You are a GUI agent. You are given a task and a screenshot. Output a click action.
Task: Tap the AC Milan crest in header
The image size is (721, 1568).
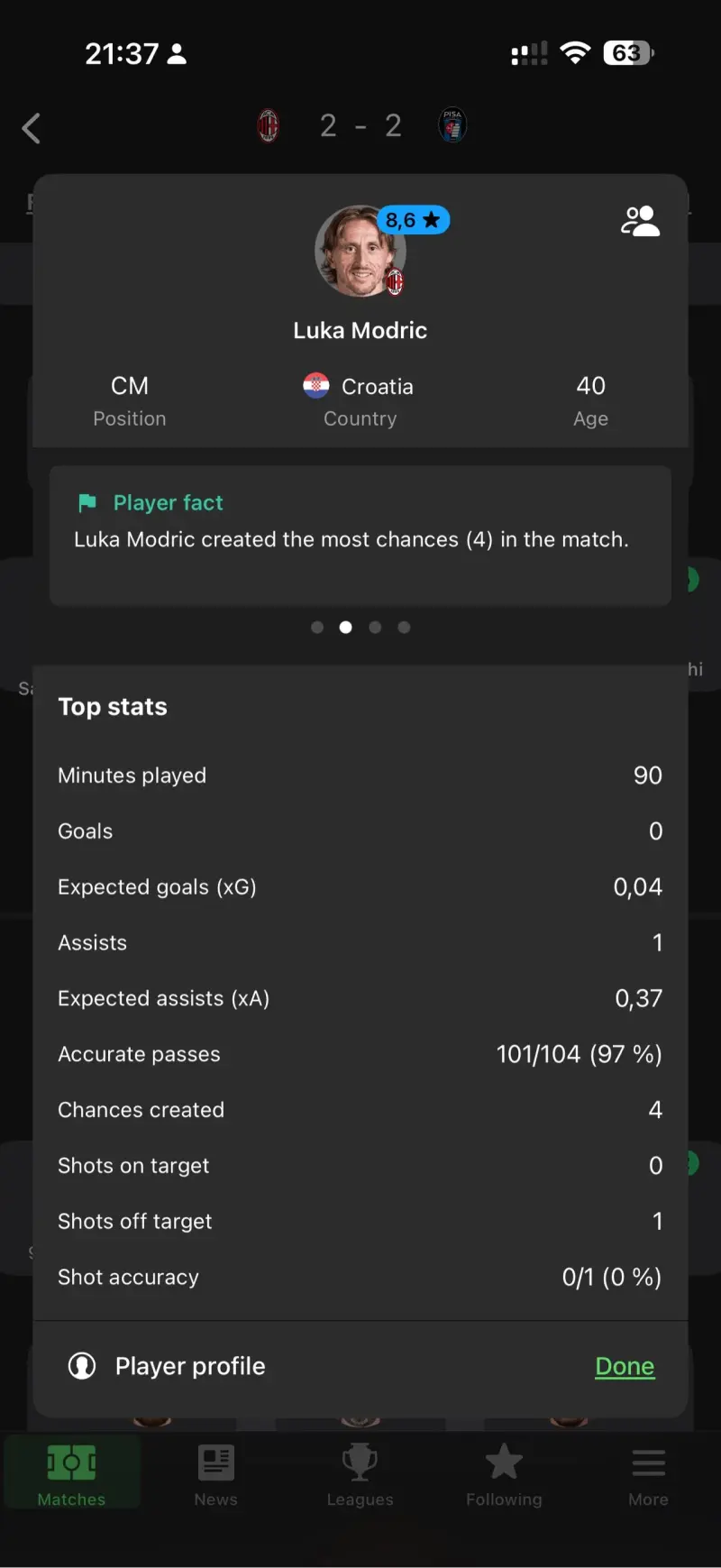point(269,126)
